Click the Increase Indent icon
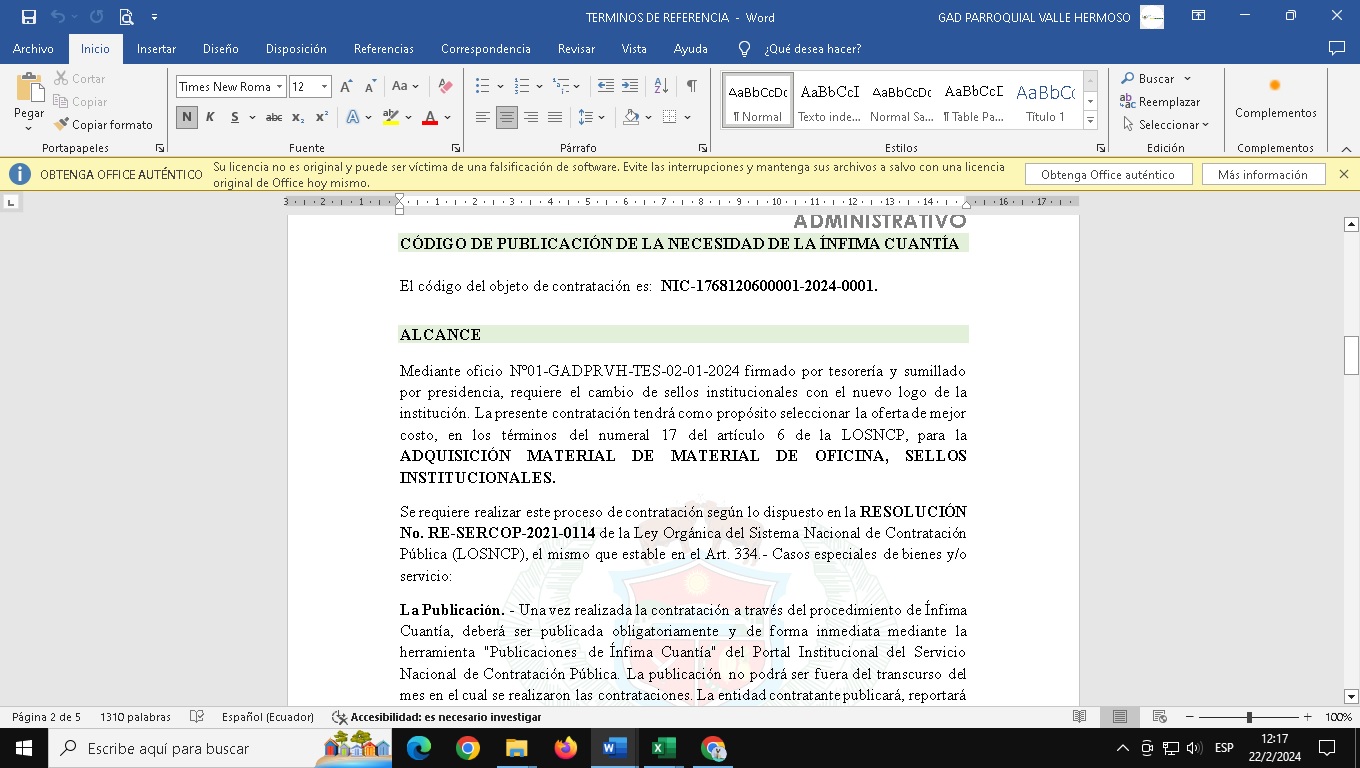1360x768 pixels. [630, 87]
